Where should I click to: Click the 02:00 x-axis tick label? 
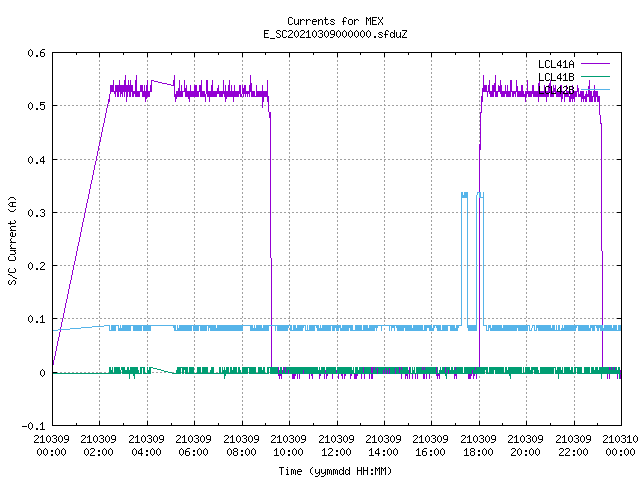click(x=98, y=452)
